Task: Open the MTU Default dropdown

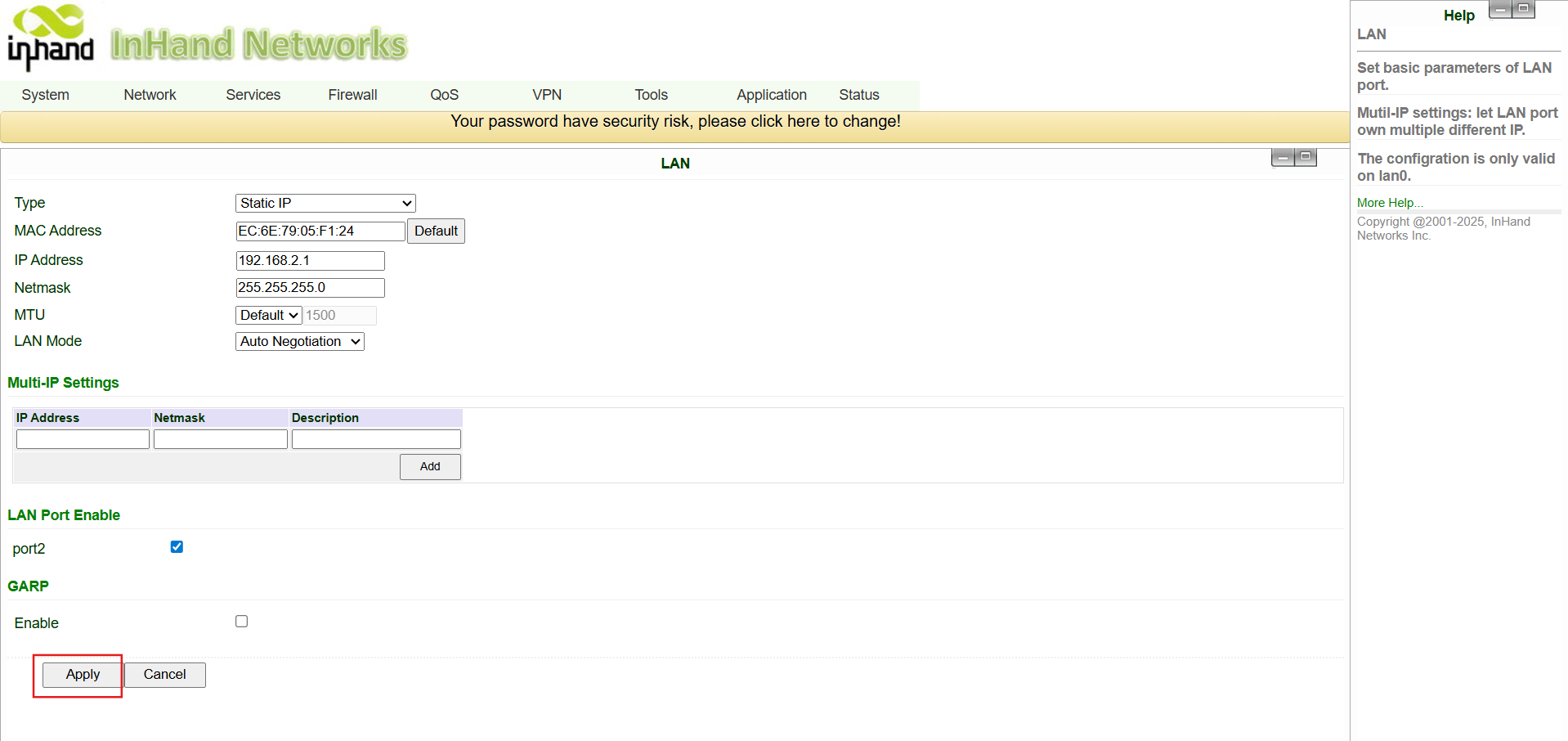Action: coord(269,315)
